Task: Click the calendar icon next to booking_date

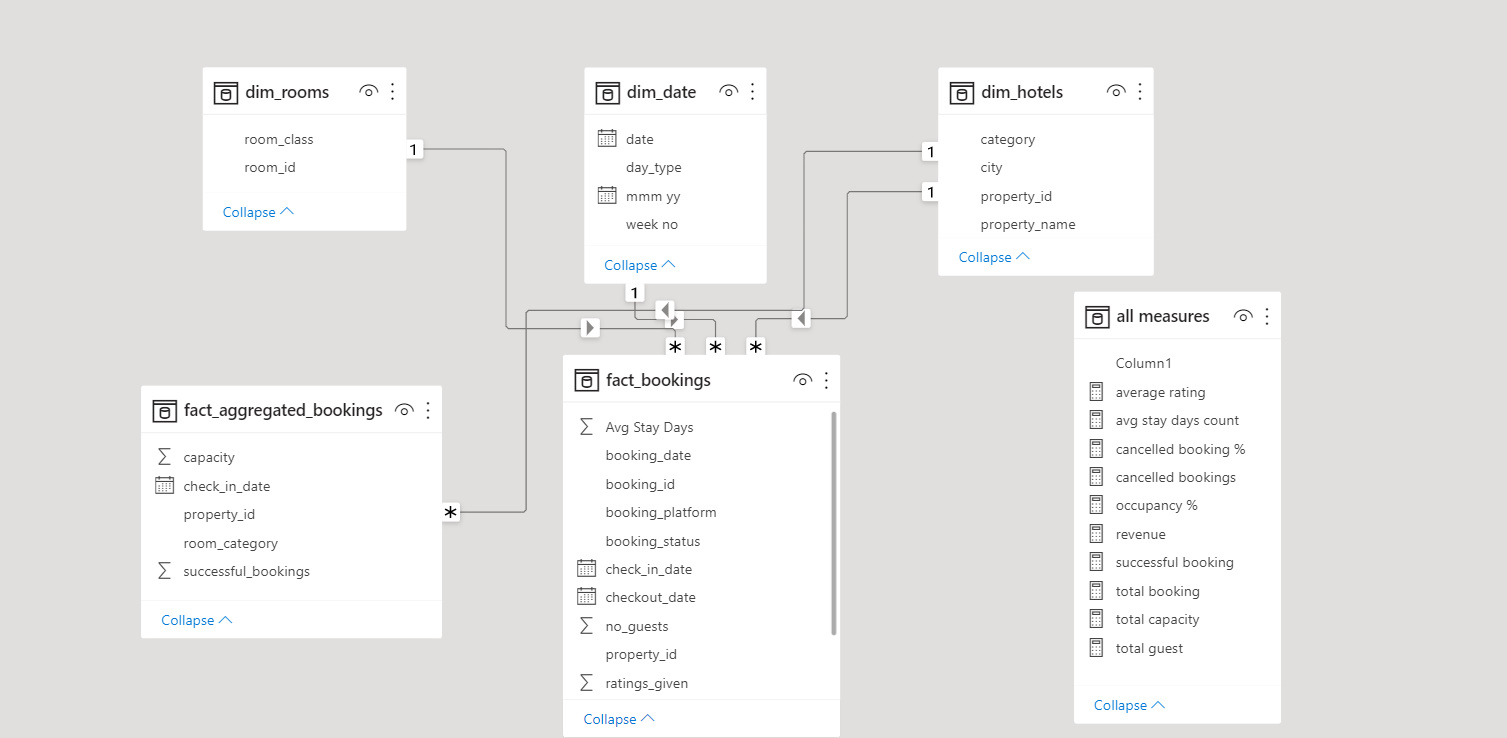Action: [586, 455]
